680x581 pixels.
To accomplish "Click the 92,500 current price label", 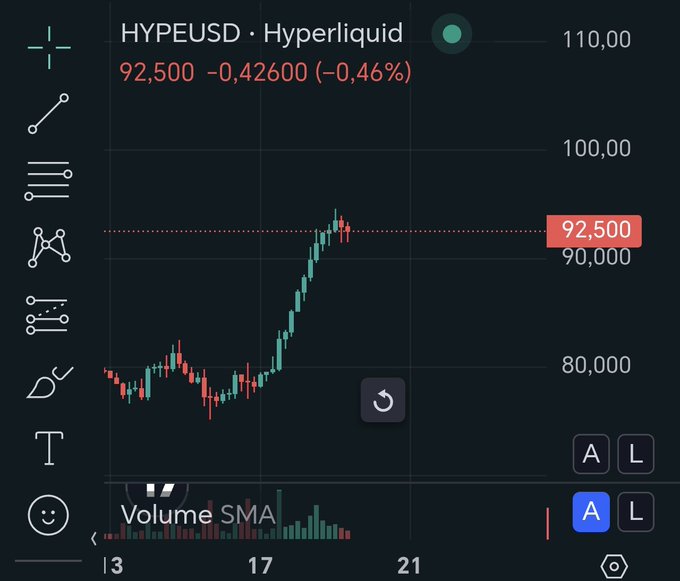I will (x=594, y=231).
